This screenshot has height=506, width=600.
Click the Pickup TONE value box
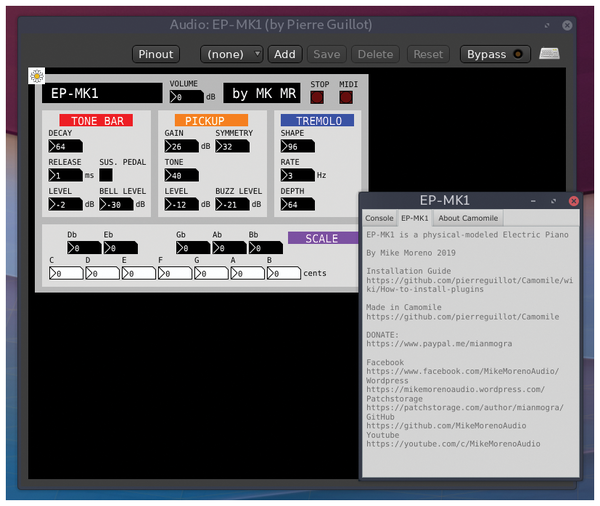[x=182, y=175]
